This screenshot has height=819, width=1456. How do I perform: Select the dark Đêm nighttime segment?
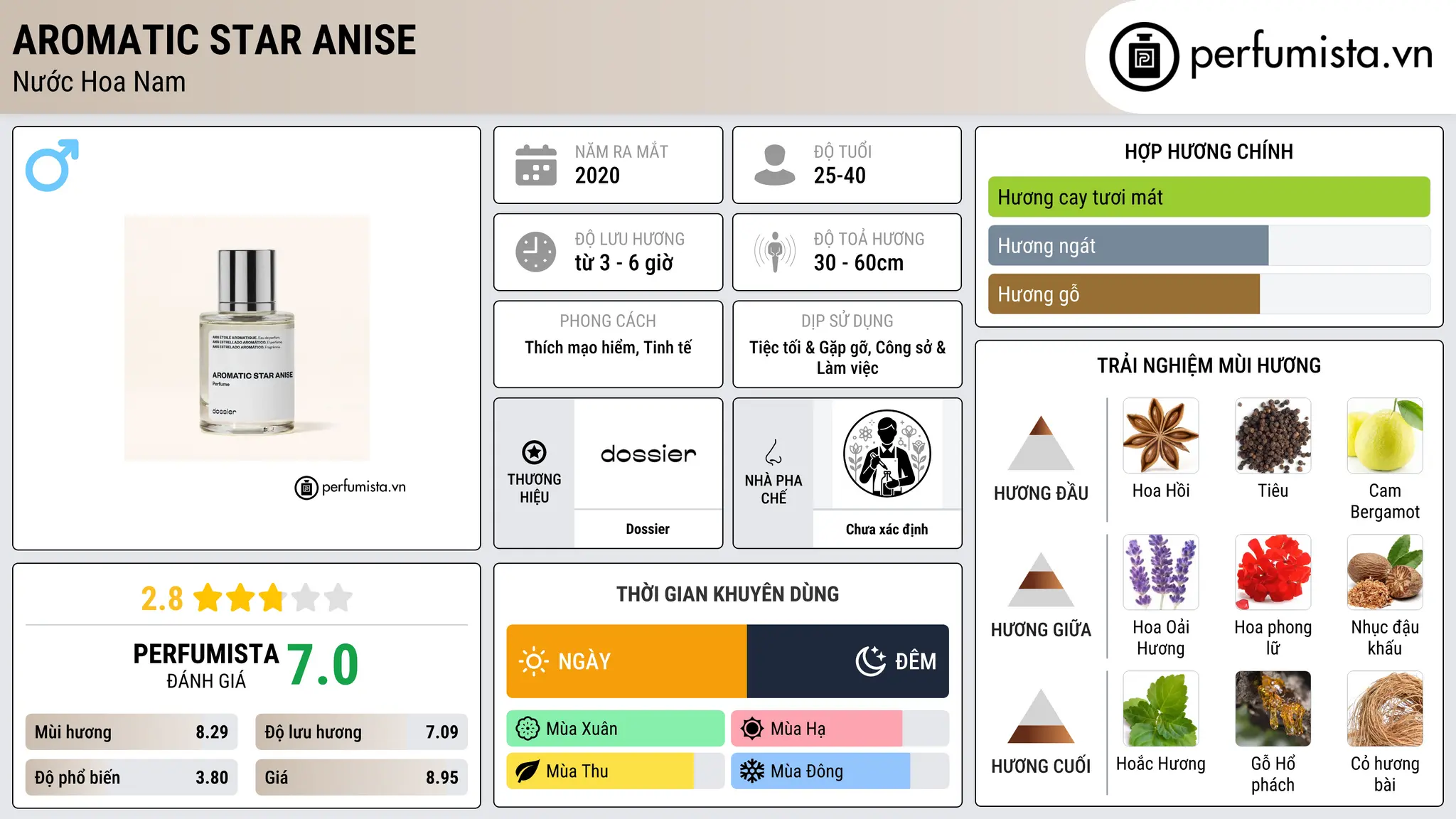(847, 661)
